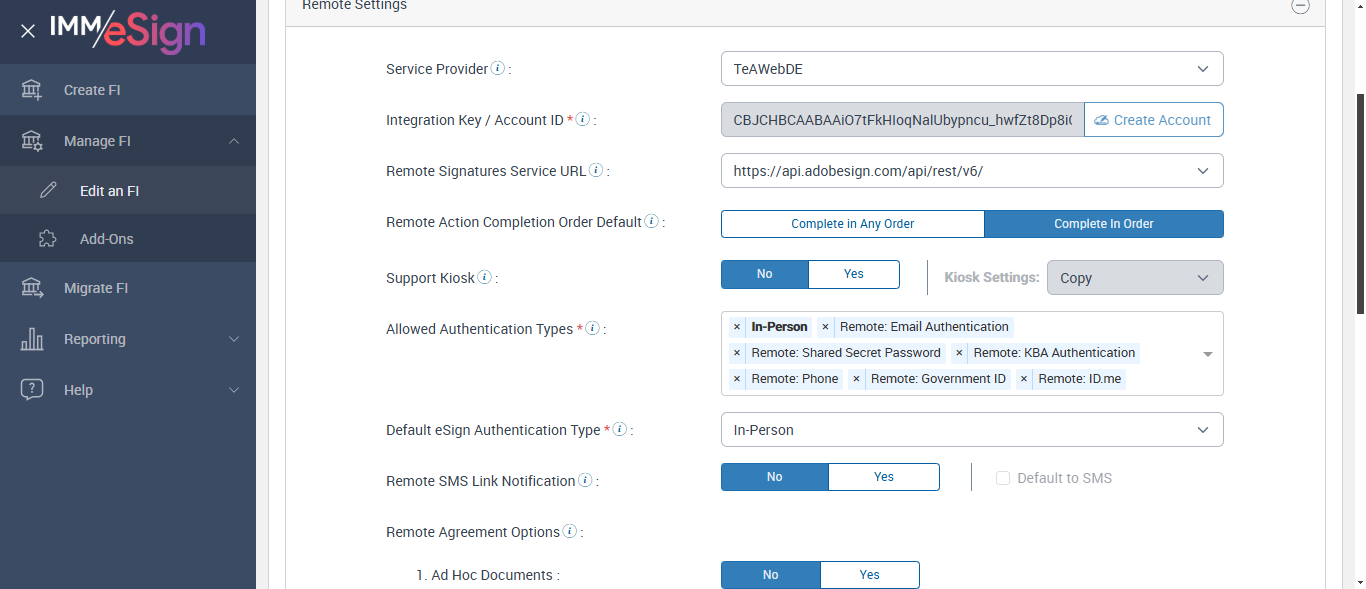Click the Create FI bank icon
Image resolution: width=1366 pixels, height=589 pixels.
click(32, 90)
